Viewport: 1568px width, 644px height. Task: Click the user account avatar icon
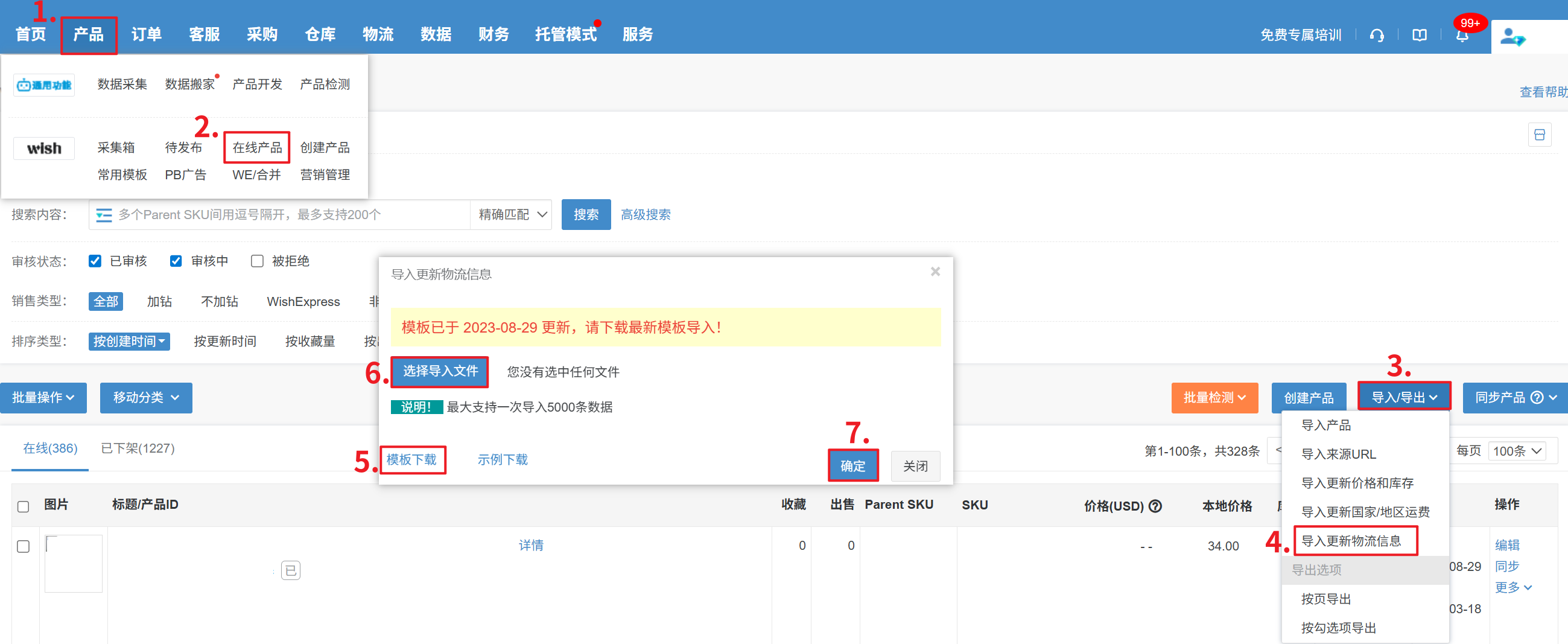(x=1511, y=37)
